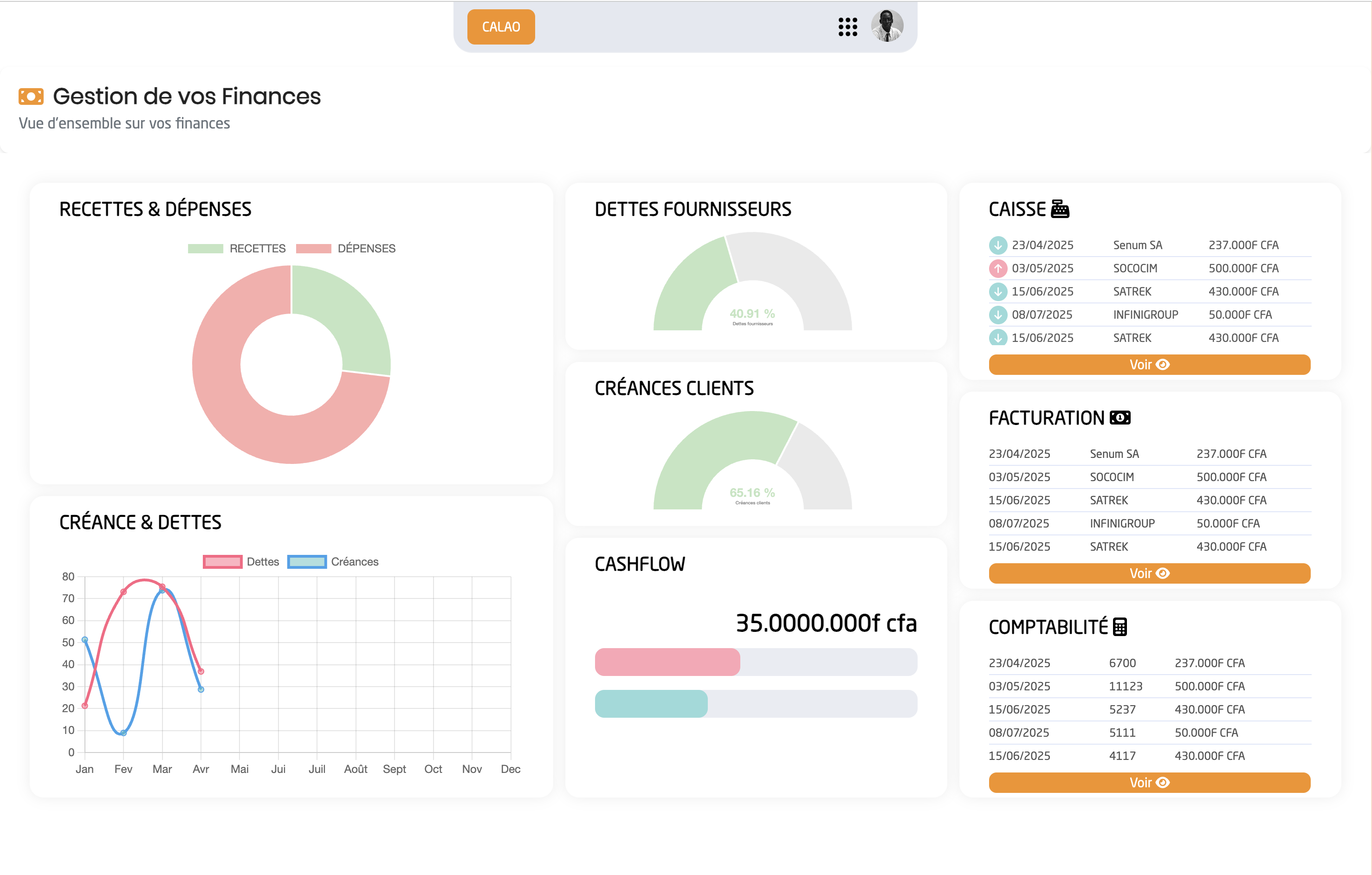Toggle the RECETTES legend item
Image resolution: width=1372 pixels, height=875 pixels.
(236, 248)
